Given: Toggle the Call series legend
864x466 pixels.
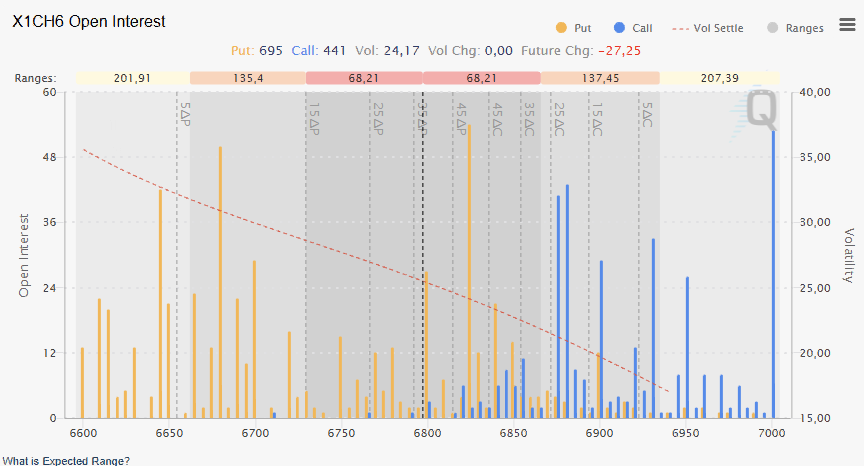Looking at the screenshot, I should (x=635, y=28).
